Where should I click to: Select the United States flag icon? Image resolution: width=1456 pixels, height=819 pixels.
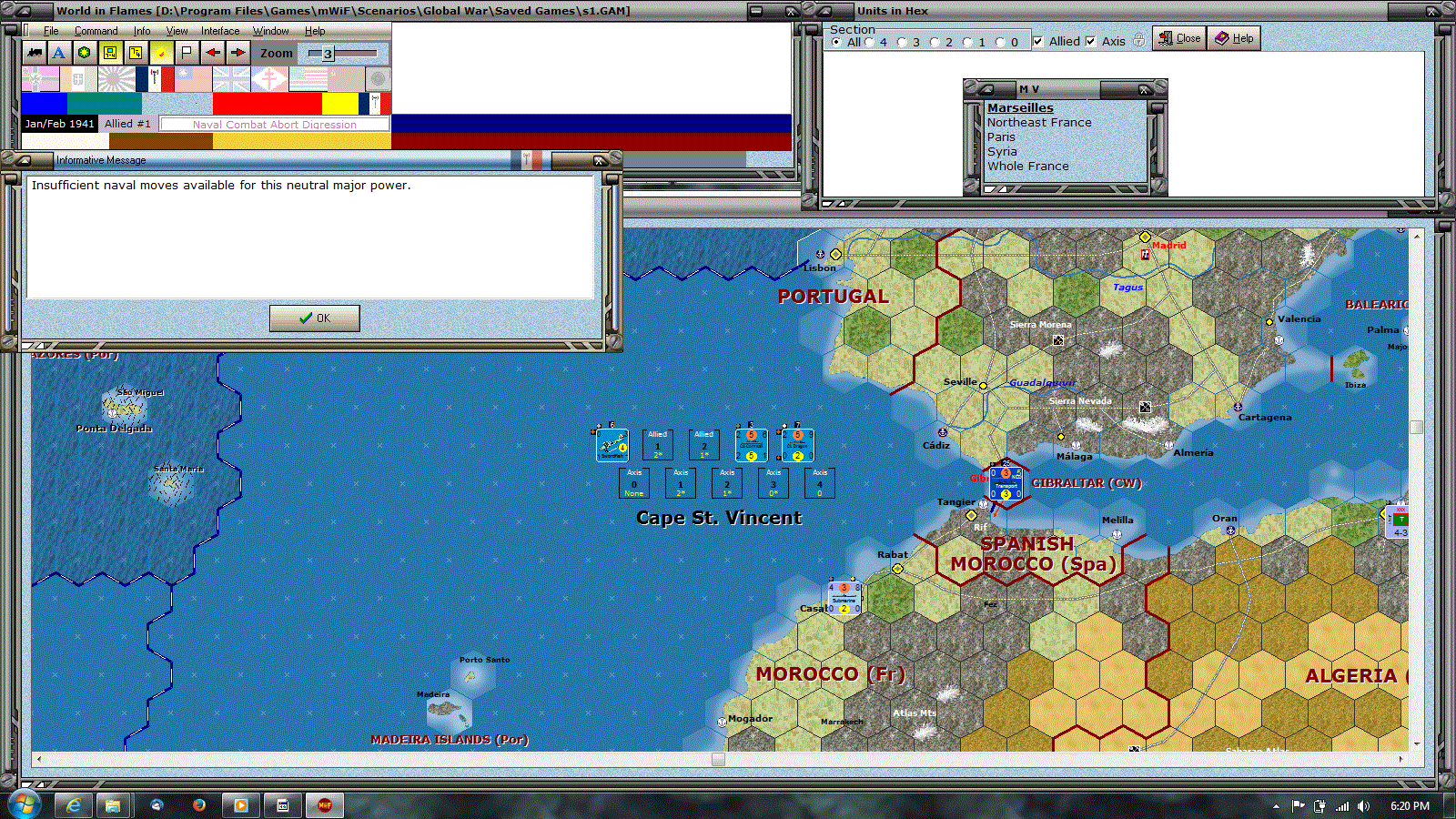click(x=308, y=79)
